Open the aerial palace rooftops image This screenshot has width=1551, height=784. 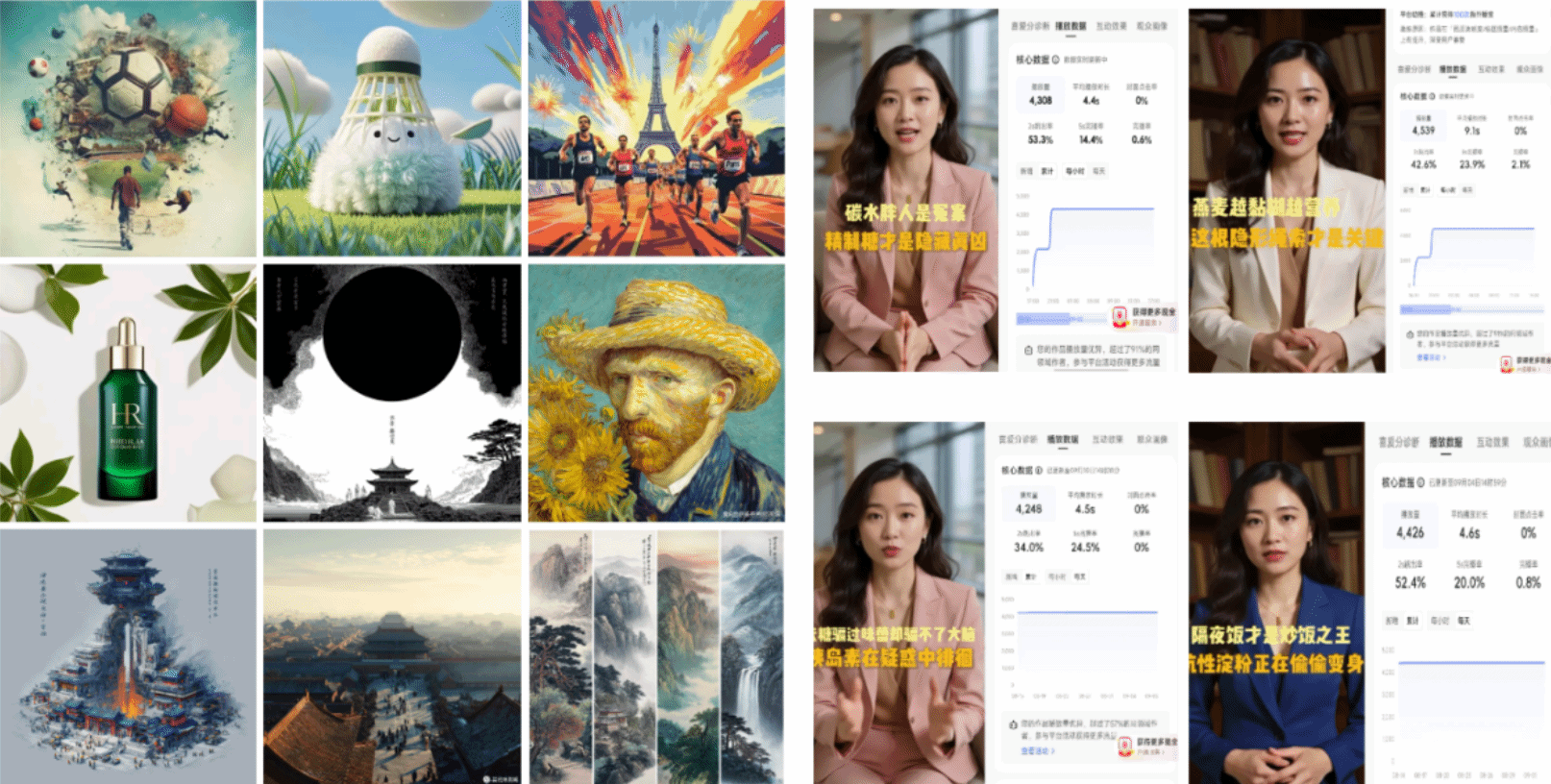[392, 656]
